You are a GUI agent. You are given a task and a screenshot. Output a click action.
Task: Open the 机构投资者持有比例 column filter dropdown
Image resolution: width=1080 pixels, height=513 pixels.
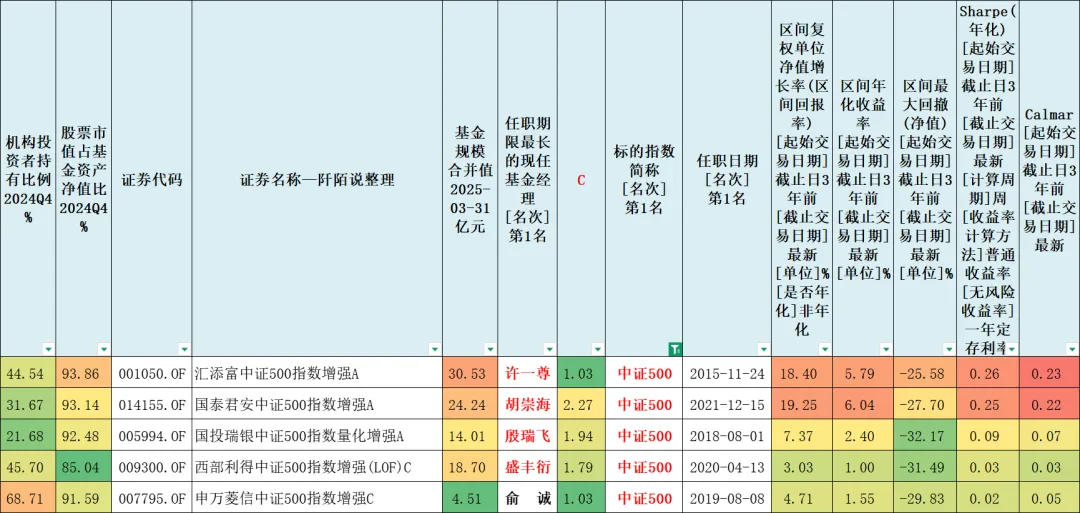[x=47, y=348]
